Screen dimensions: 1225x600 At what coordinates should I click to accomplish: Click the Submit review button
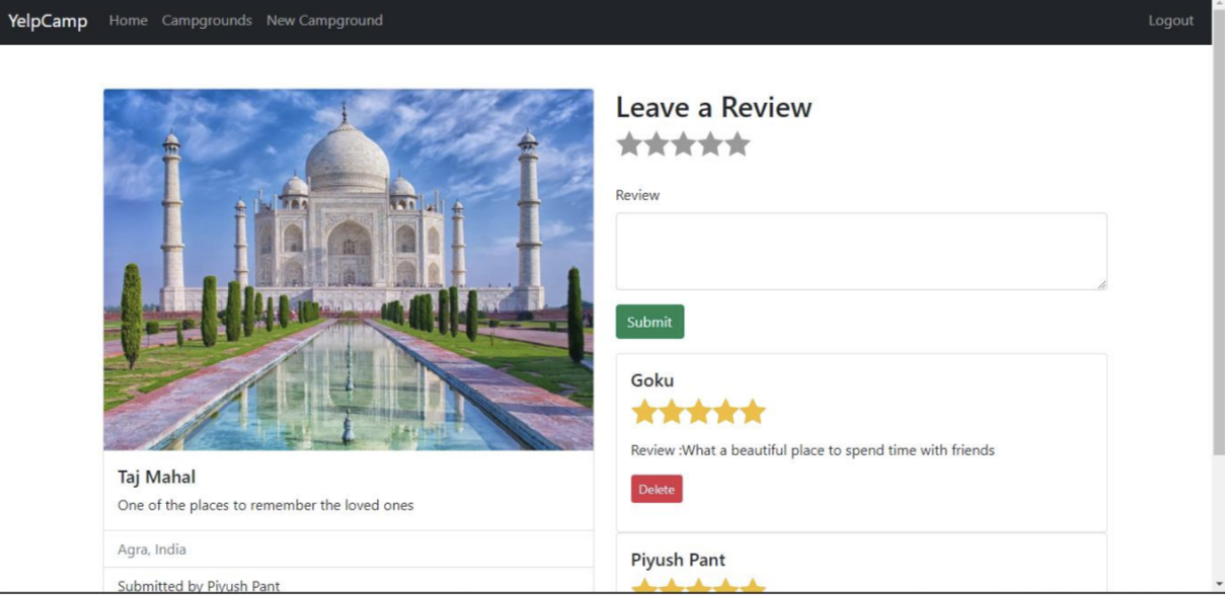(650, 322)
